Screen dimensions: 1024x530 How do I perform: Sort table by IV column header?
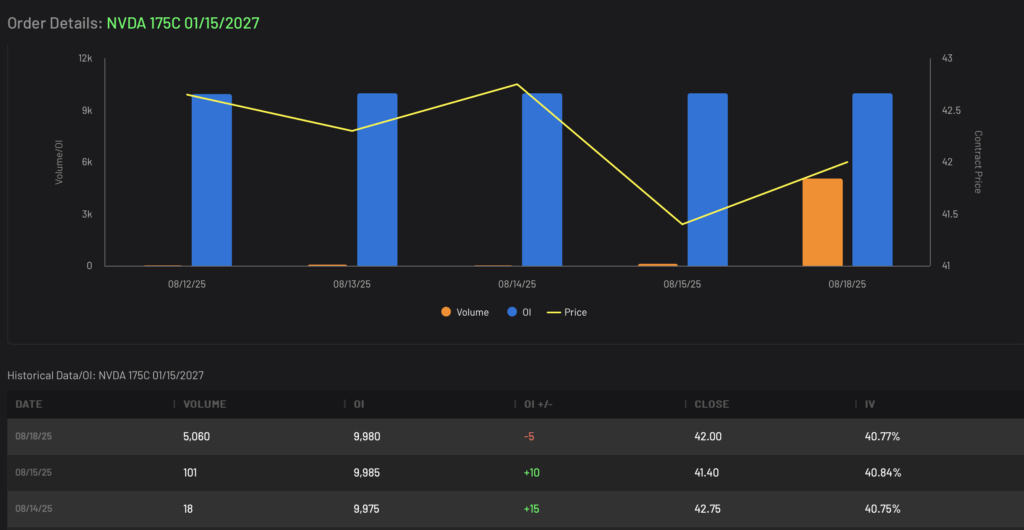tap(870, 404)
